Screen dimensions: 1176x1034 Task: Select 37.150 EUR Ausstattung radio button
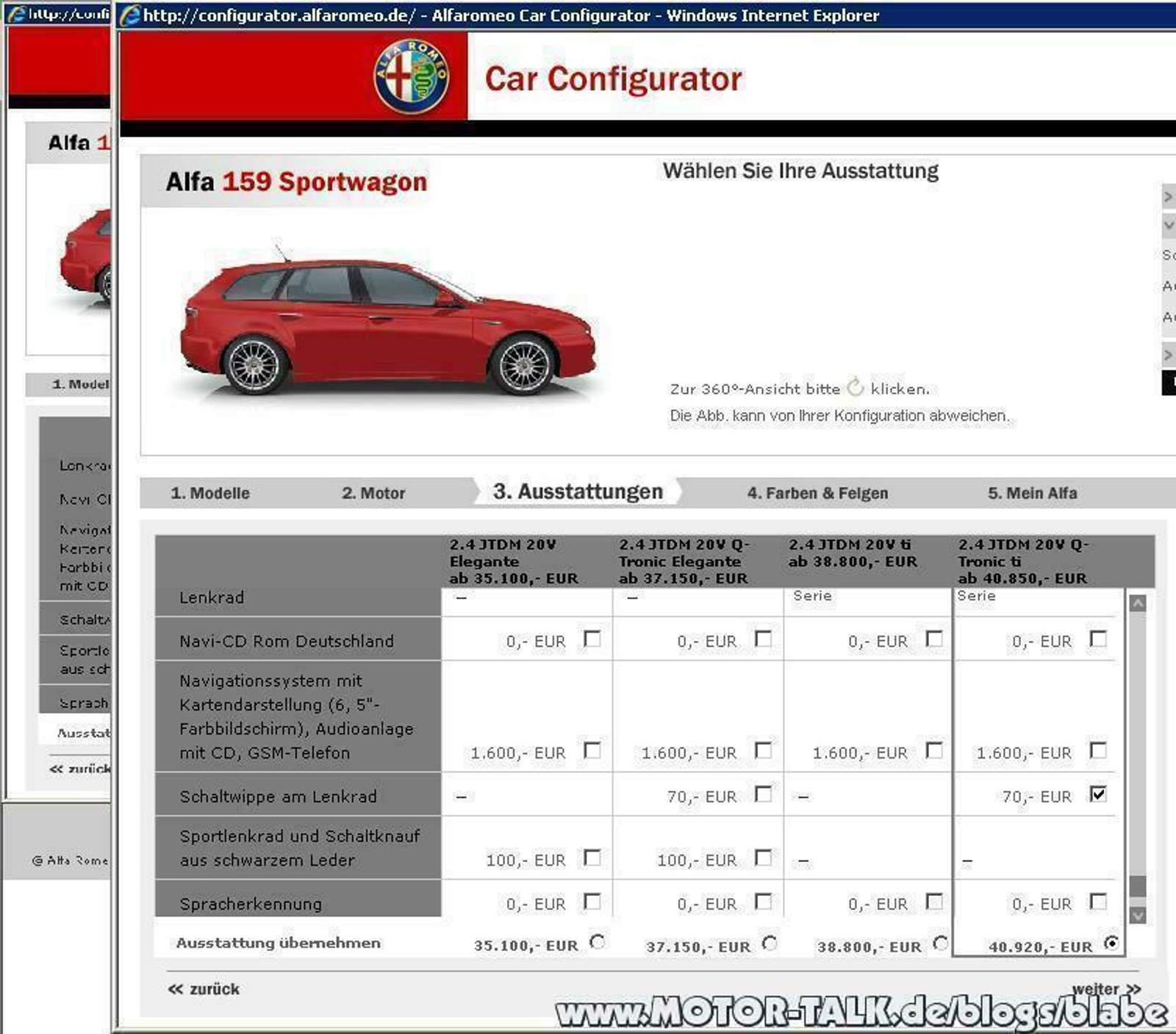tap(770, 943)
